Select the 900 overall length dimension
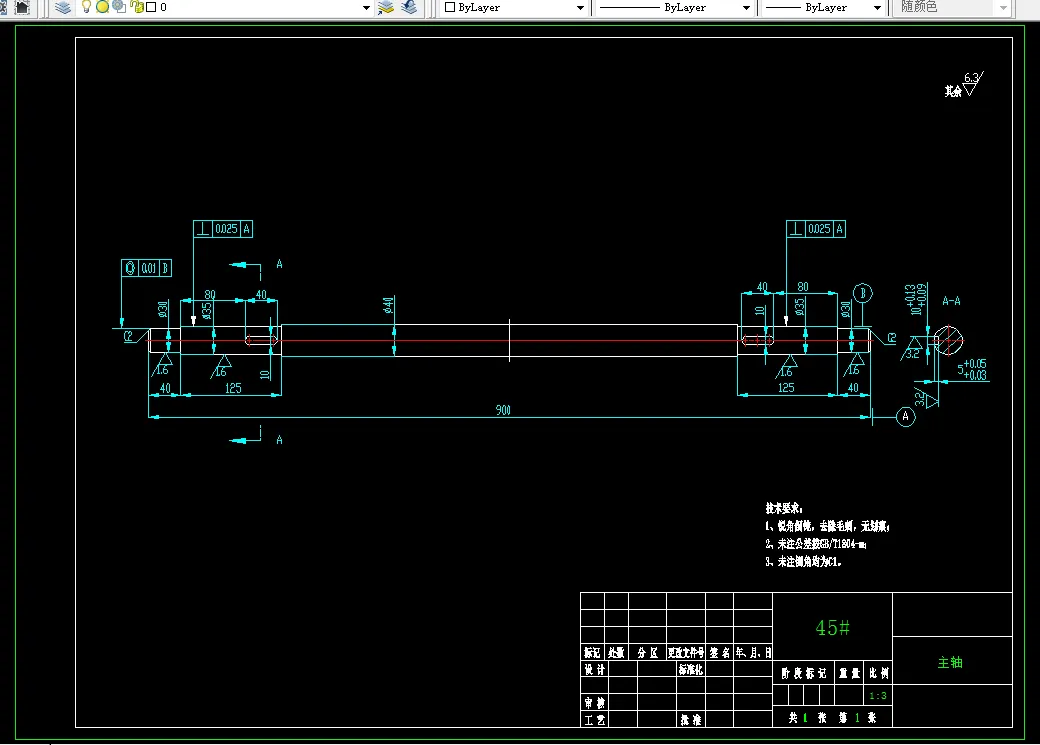Screen dimensions: 1040x745 tap(503, 410)
